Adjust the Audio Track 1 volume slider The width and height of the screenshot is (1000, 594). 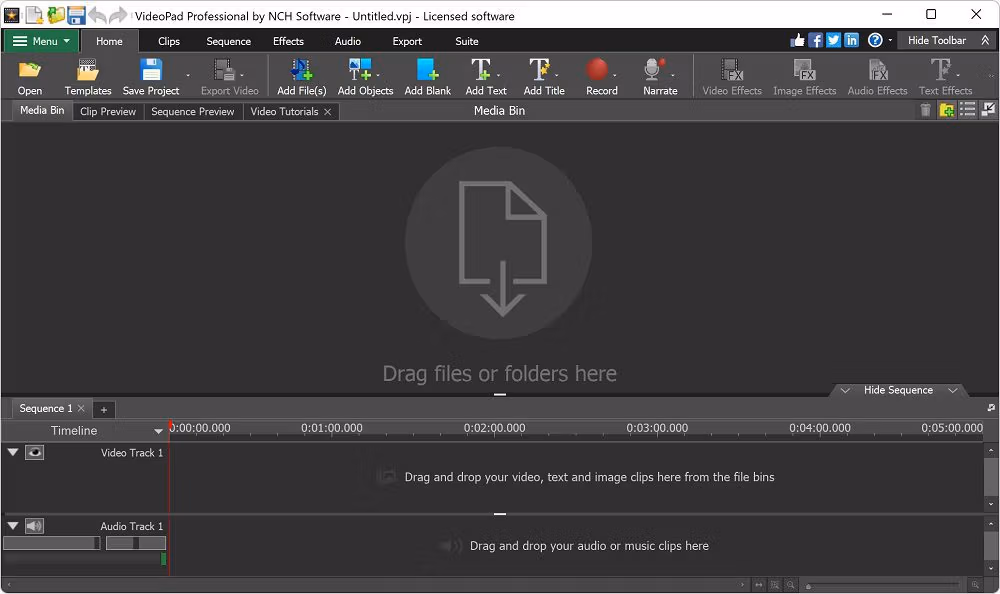[52, 543]
